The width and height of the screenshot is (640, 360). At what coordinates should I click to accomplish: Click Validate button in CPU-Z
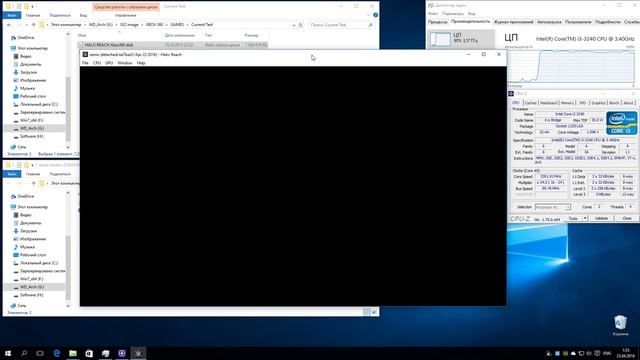pos(601,218)
